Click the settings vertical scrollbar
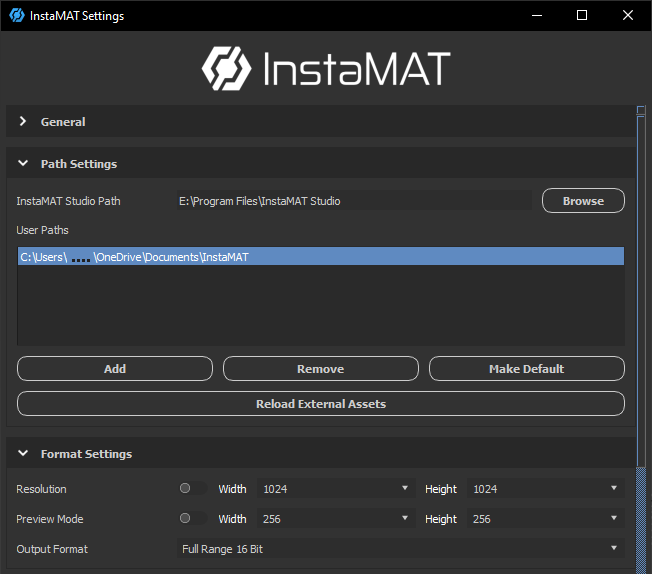This screenshot has height=574, width=652. tap(641, 291)
